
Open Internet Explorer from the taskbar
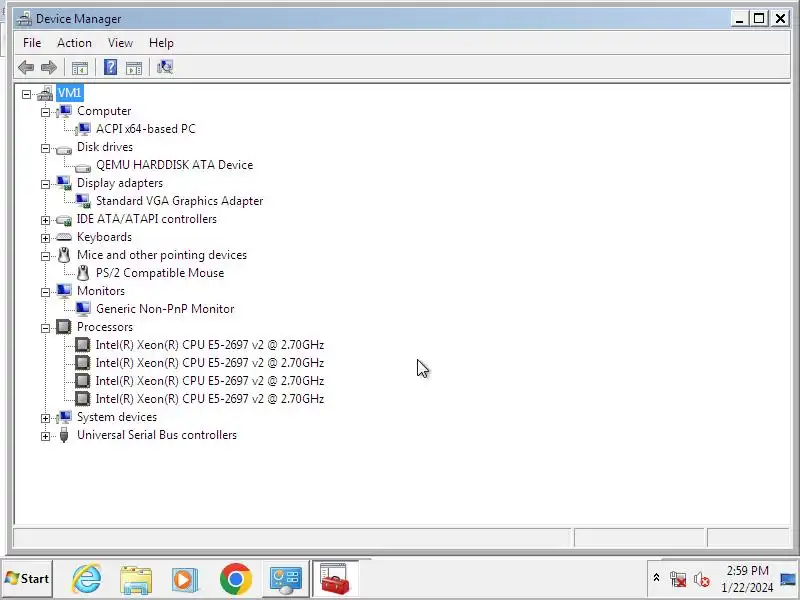point(86,579)
